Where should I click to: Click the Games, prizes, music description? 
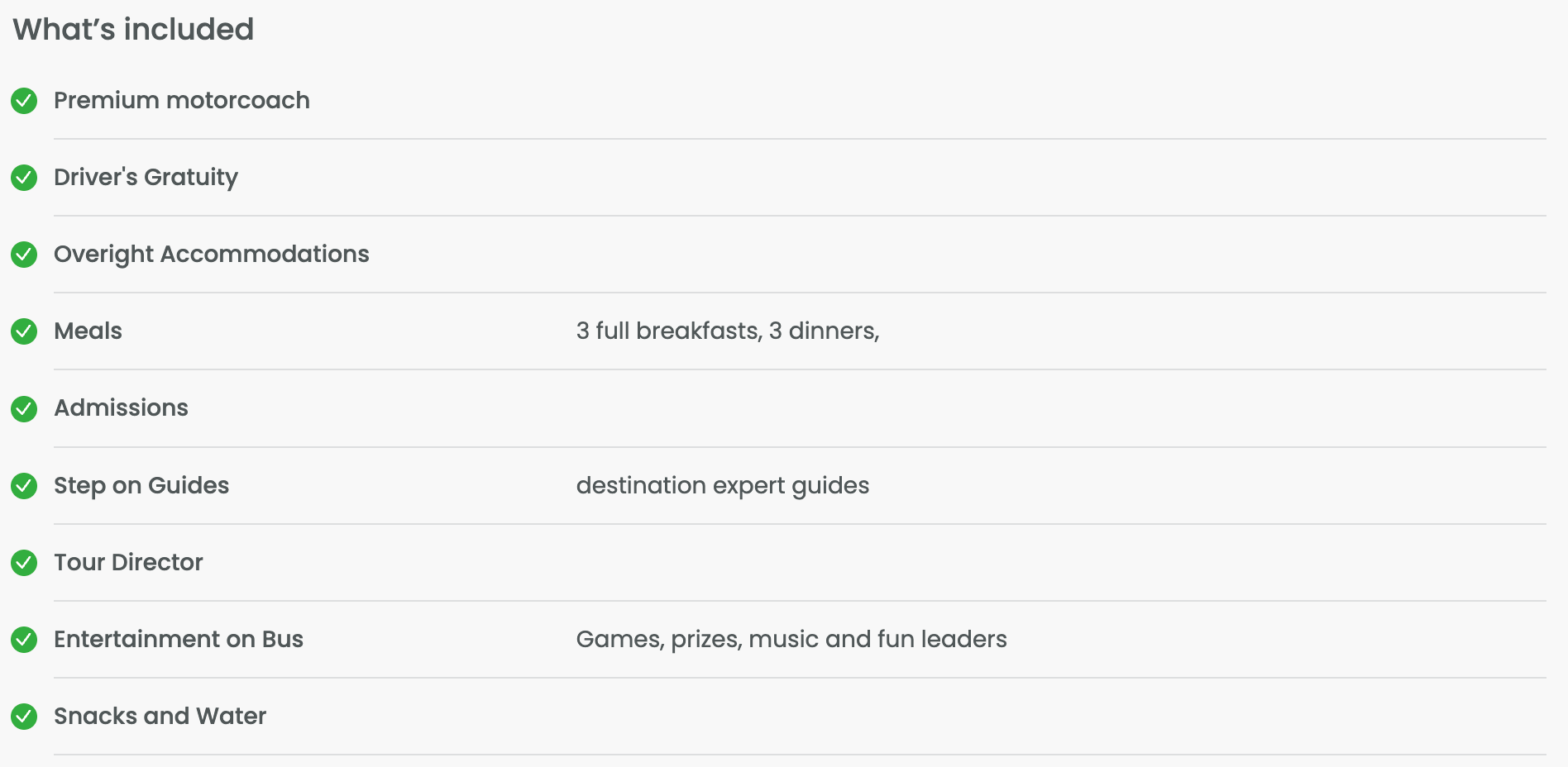[x=791, y=640]
